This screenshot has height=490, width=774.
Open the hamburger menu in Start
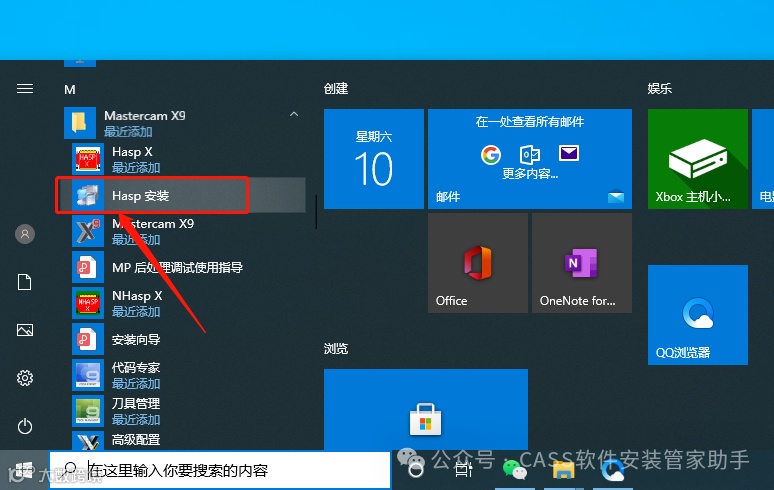(x=25, y=88)
